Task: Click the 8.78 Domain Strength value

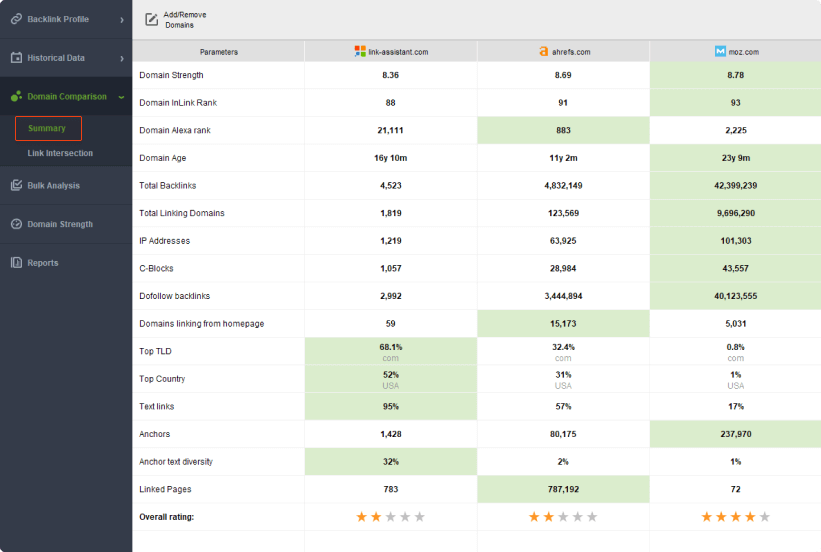Action: [736, 75]
